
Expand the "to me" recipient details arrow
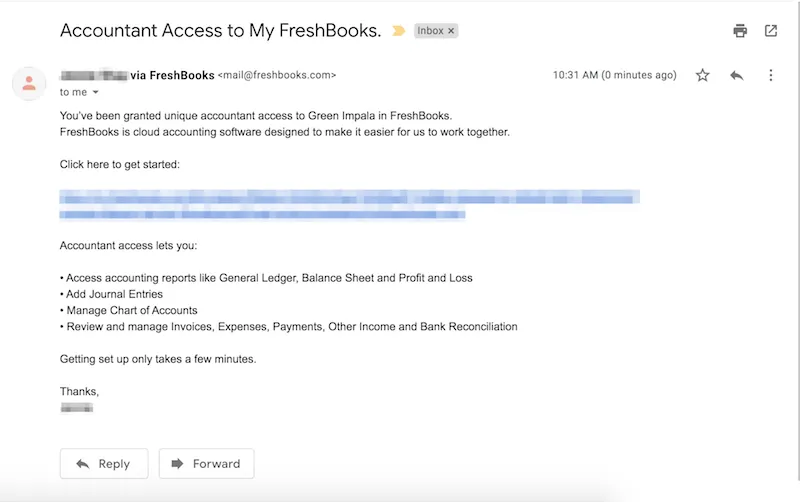96,92
